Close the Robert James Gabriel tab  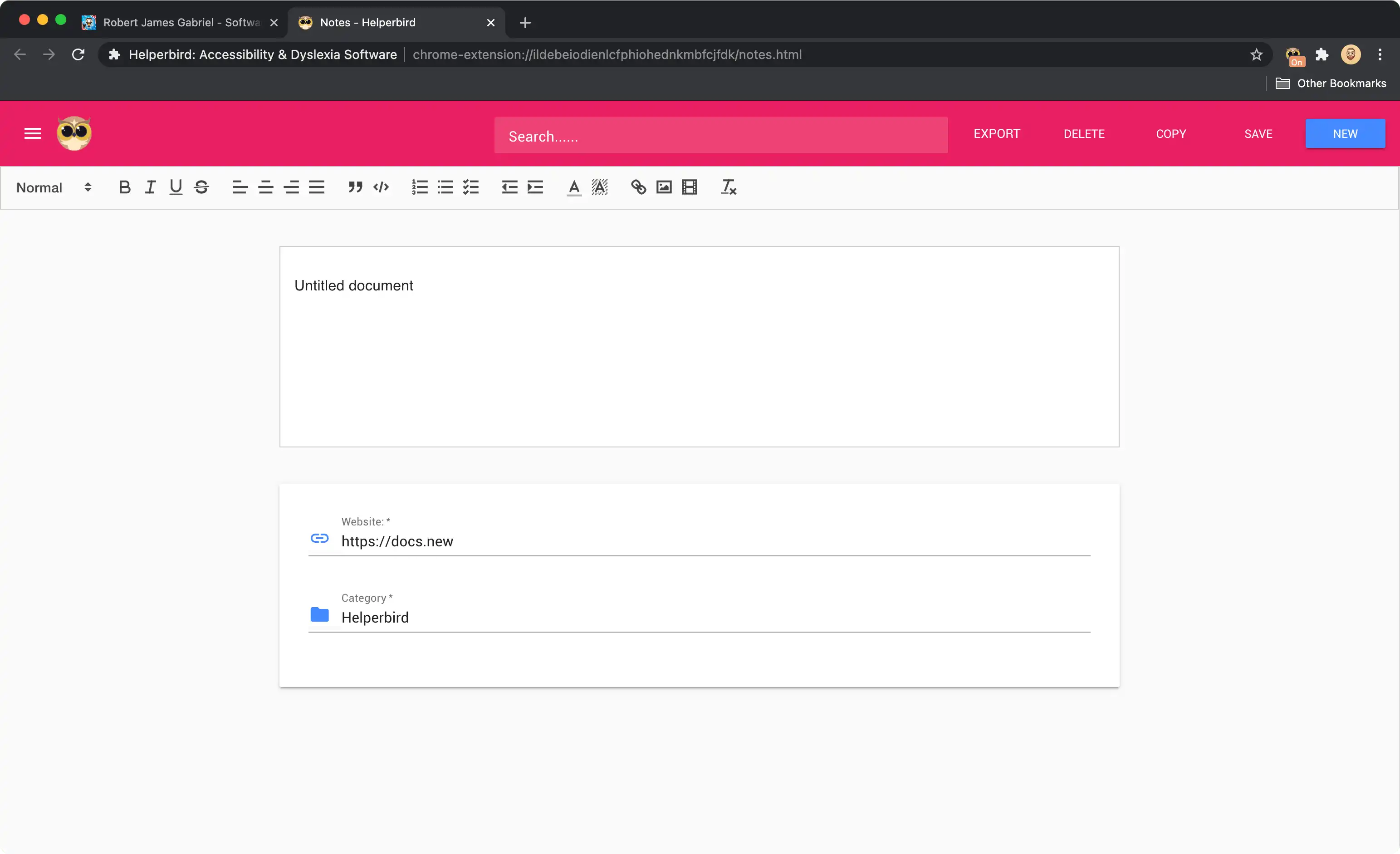[274, 23]
